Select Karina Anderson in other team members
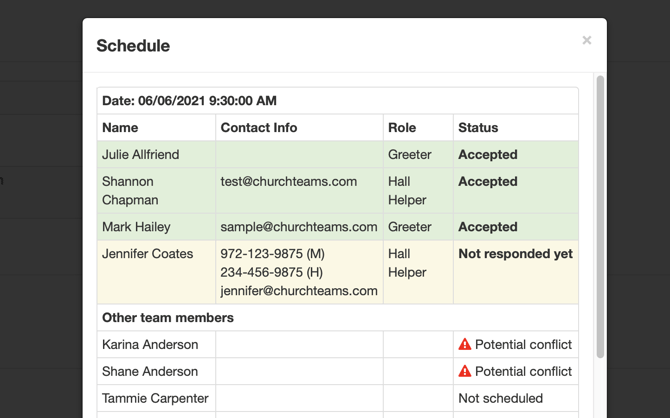The image size is (670, 418). click(x=150, y=344)
